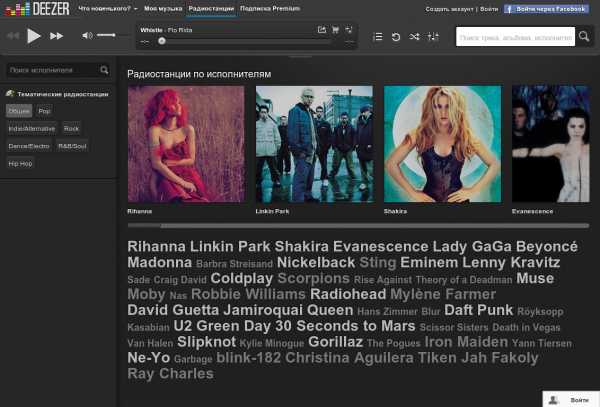The width and height of the screenshot is (600, 407).
Task: Toggle shuffle mode
Action: [414, 36]
